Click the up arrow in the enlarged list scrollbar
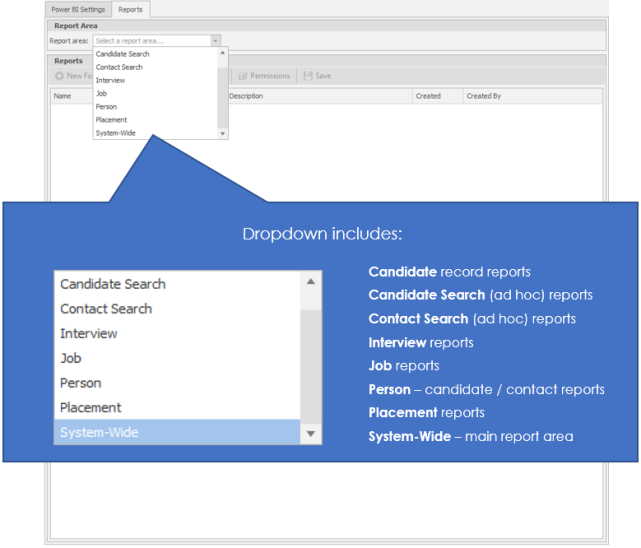 tap(311, 282)
